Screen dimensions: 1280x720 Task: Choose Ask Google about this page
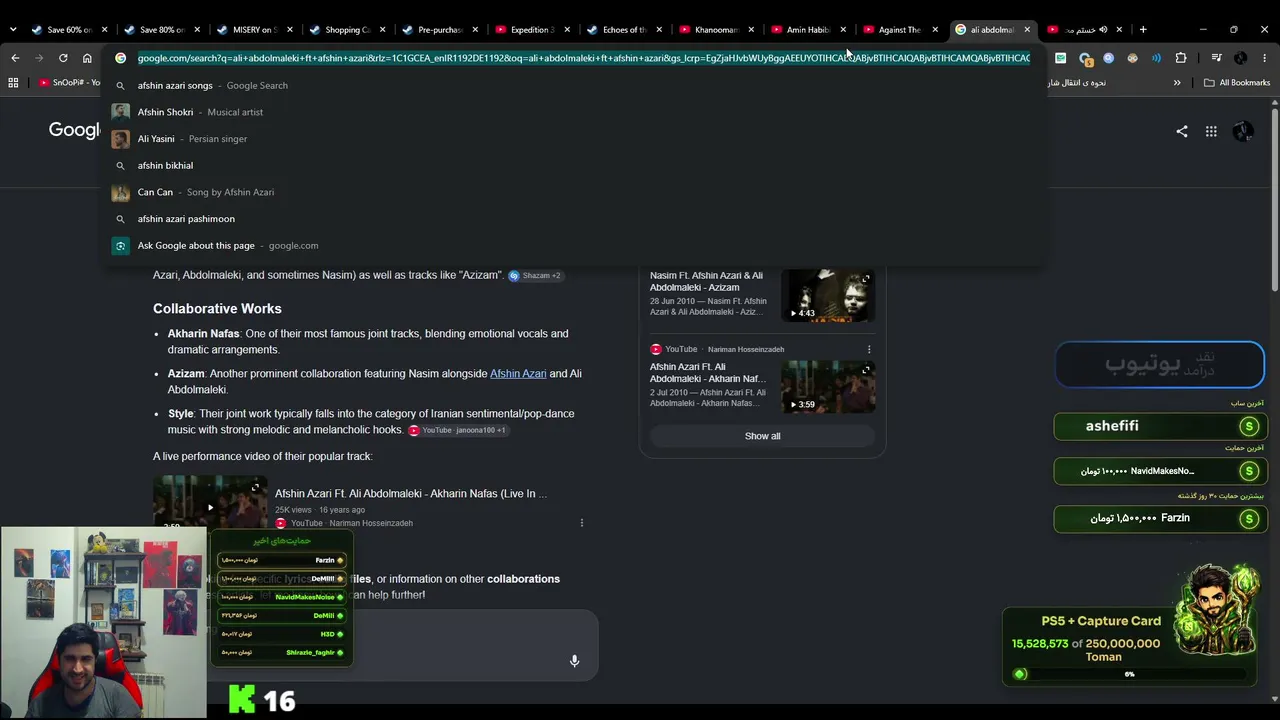coord(575,245)
